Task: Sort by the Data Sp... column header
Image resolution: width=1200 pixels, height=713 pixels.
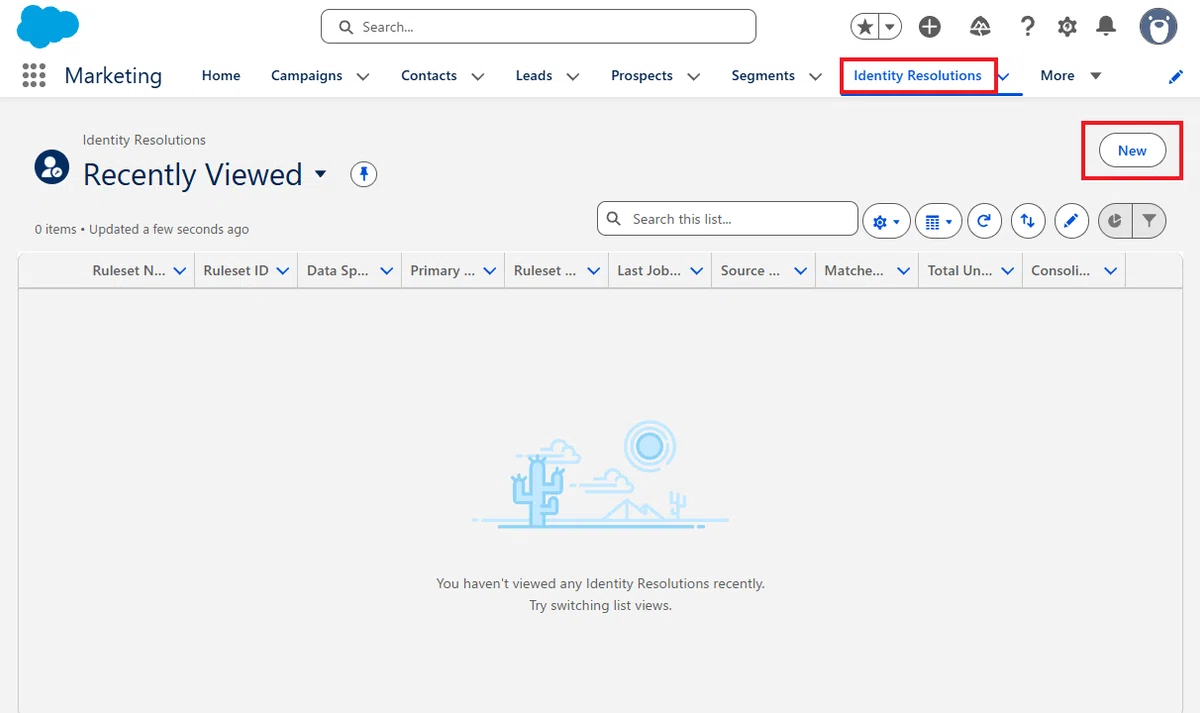Action: (338, 271)
